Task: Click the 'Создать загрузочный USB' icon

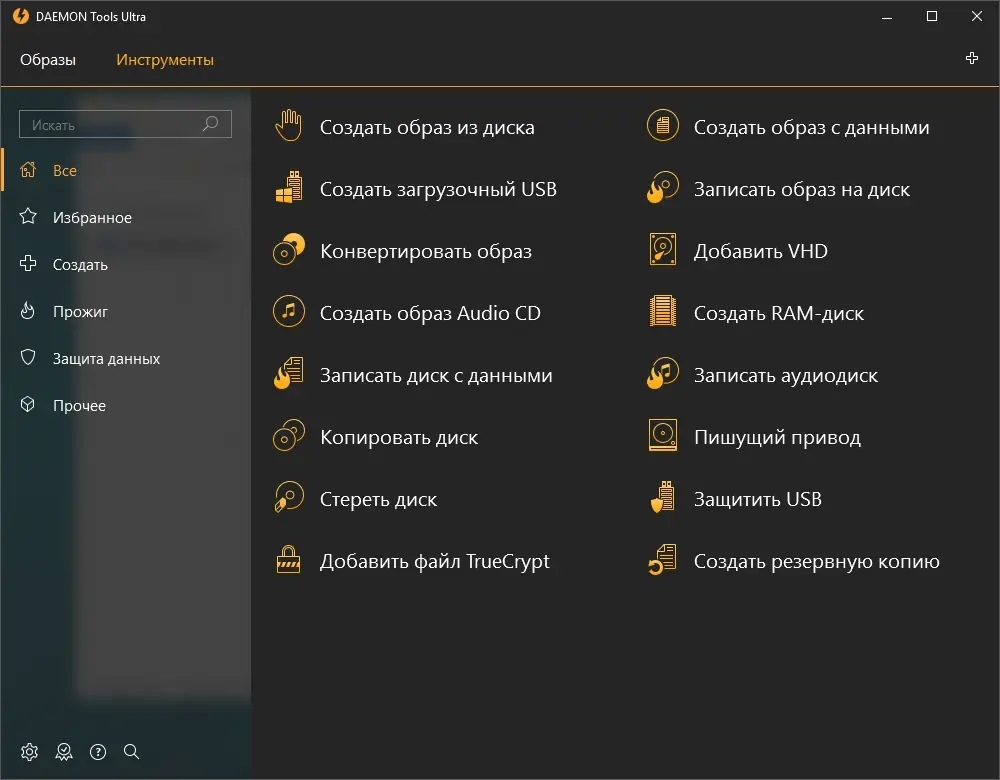Action: (x=289, y=189)
